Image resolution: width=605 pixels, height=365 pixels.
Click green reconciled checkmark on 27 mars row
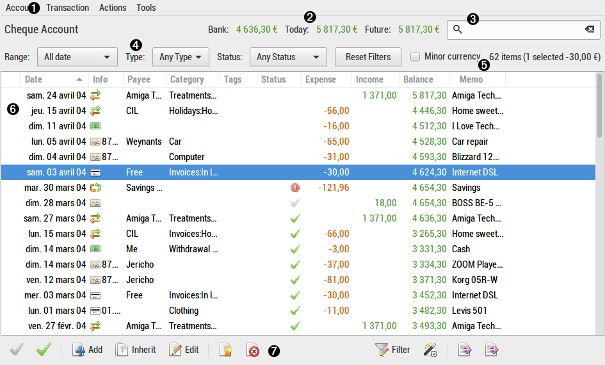pos(295,218)
